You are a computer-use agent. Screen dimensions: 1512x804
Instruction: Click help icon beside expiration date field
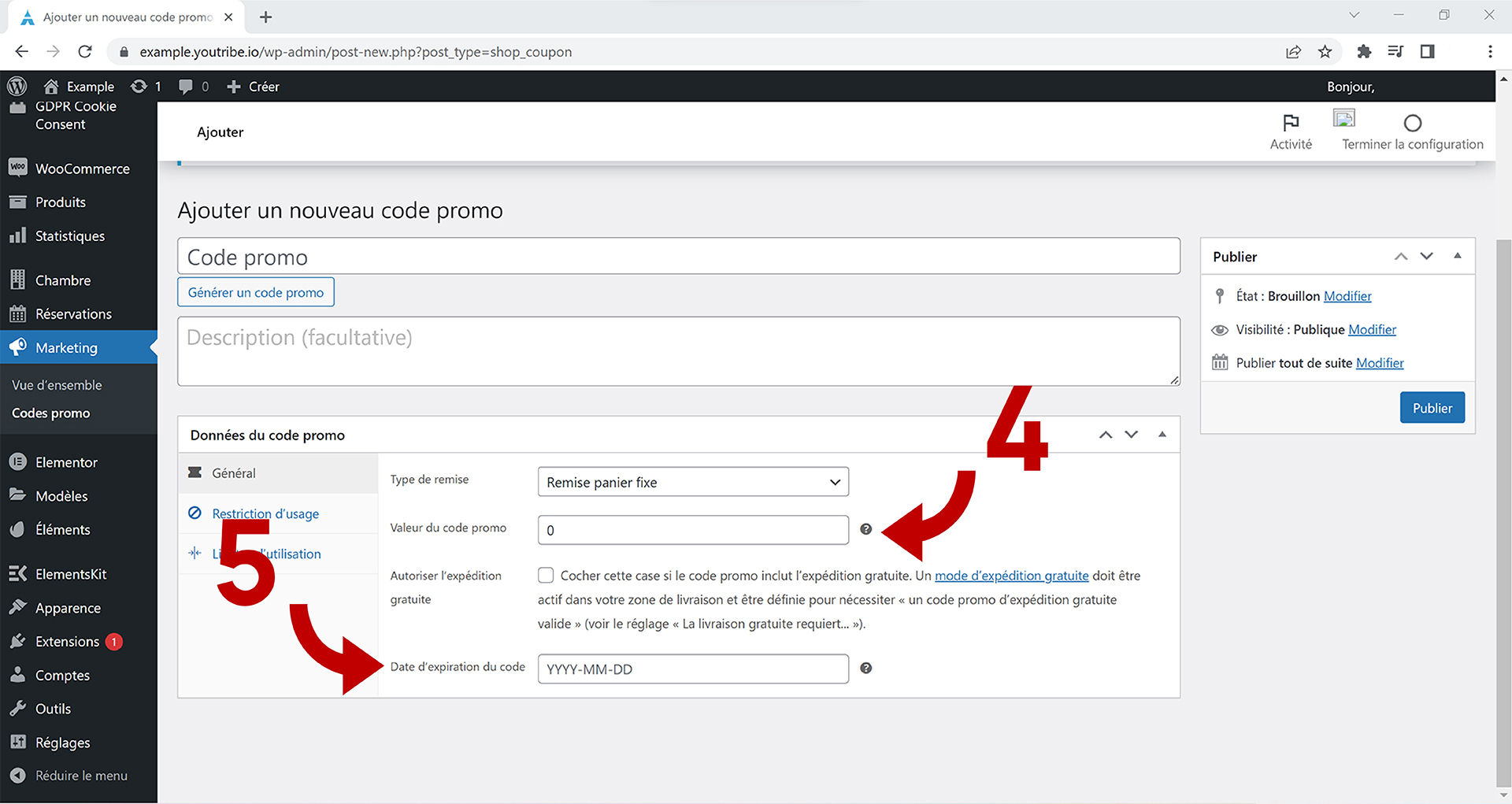[865, 669]
